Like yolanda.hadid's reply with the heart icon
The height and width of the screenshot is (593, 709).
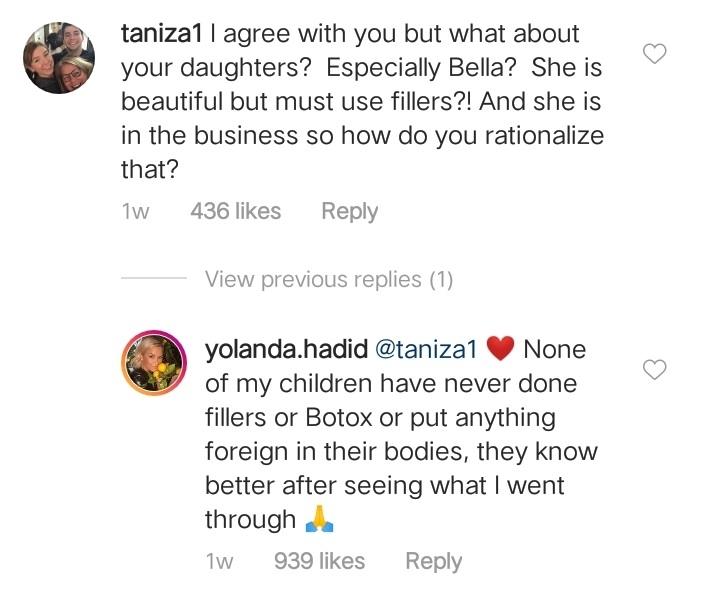pyautogui.click(x=654, y=370)
